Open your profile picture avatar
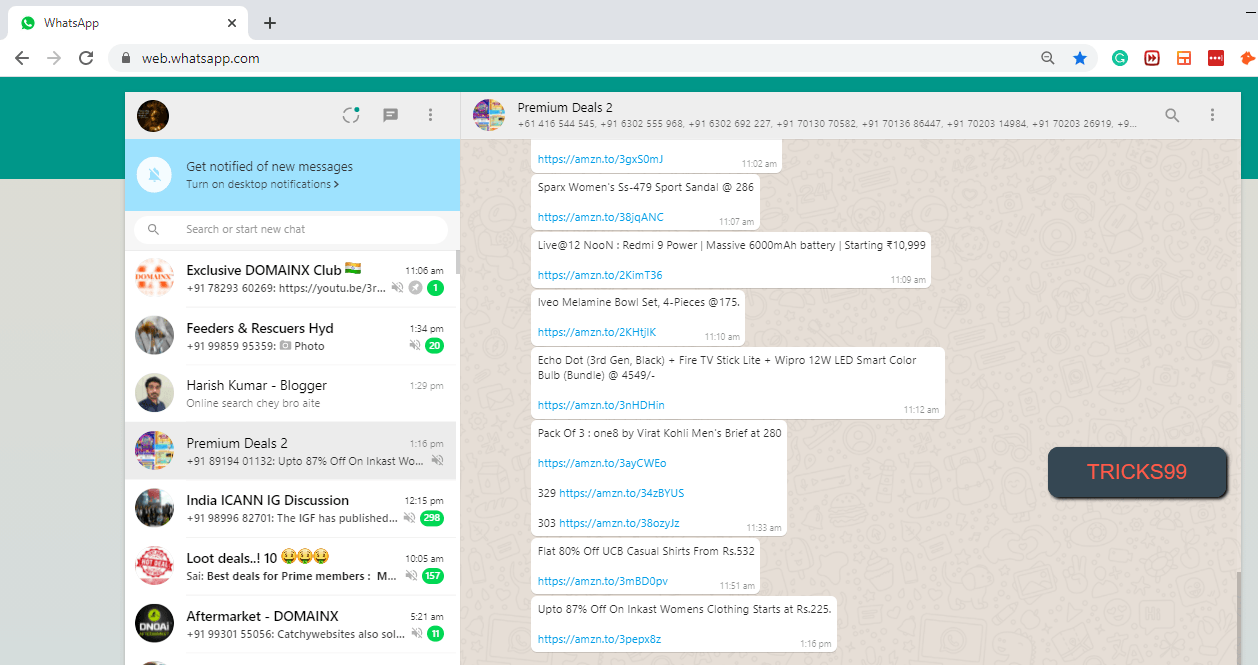1258x665 pixels. click(153, 116)
